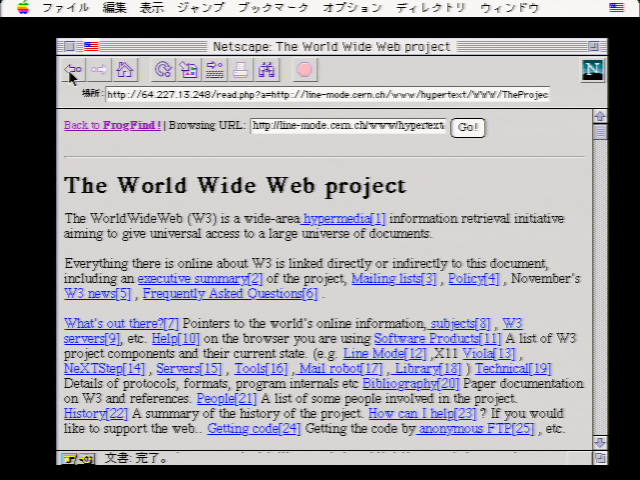Open the subjects[8] link
640x480 pixels.
pos(460,324)
